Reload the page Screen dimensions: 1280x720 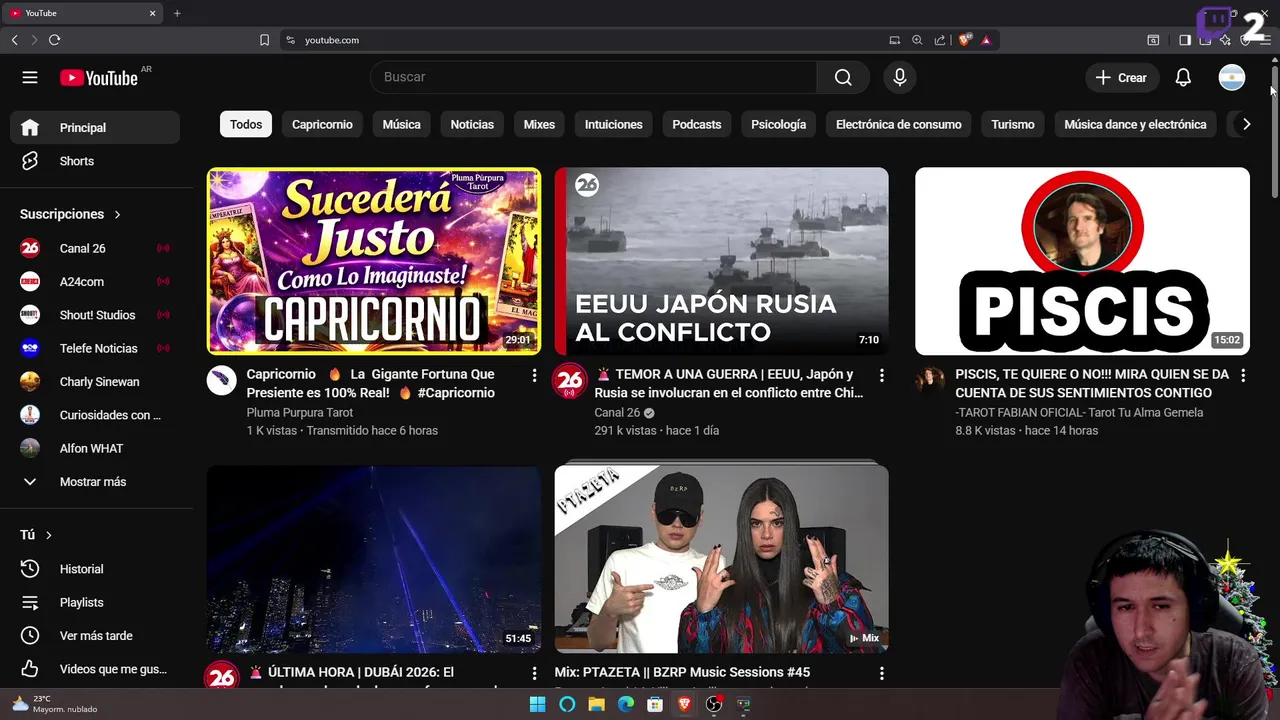point(54,40)
